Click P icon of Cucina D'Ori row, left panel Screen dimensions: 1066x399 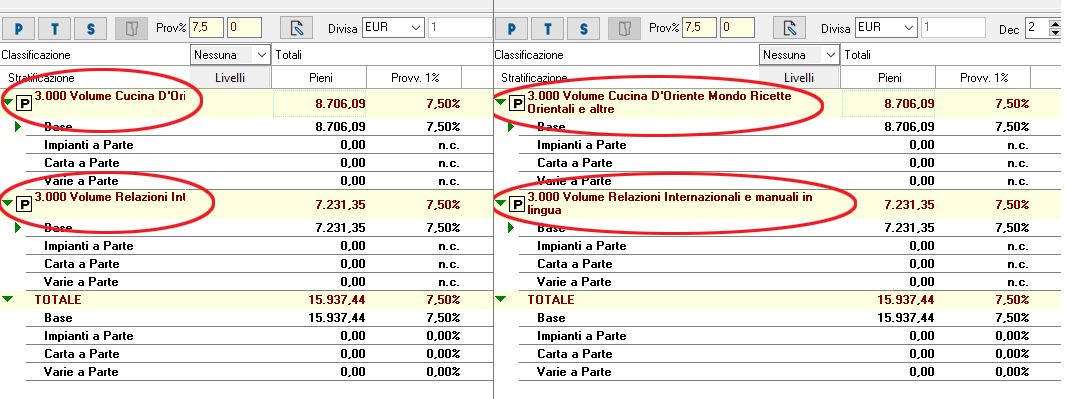coord(24,104)
